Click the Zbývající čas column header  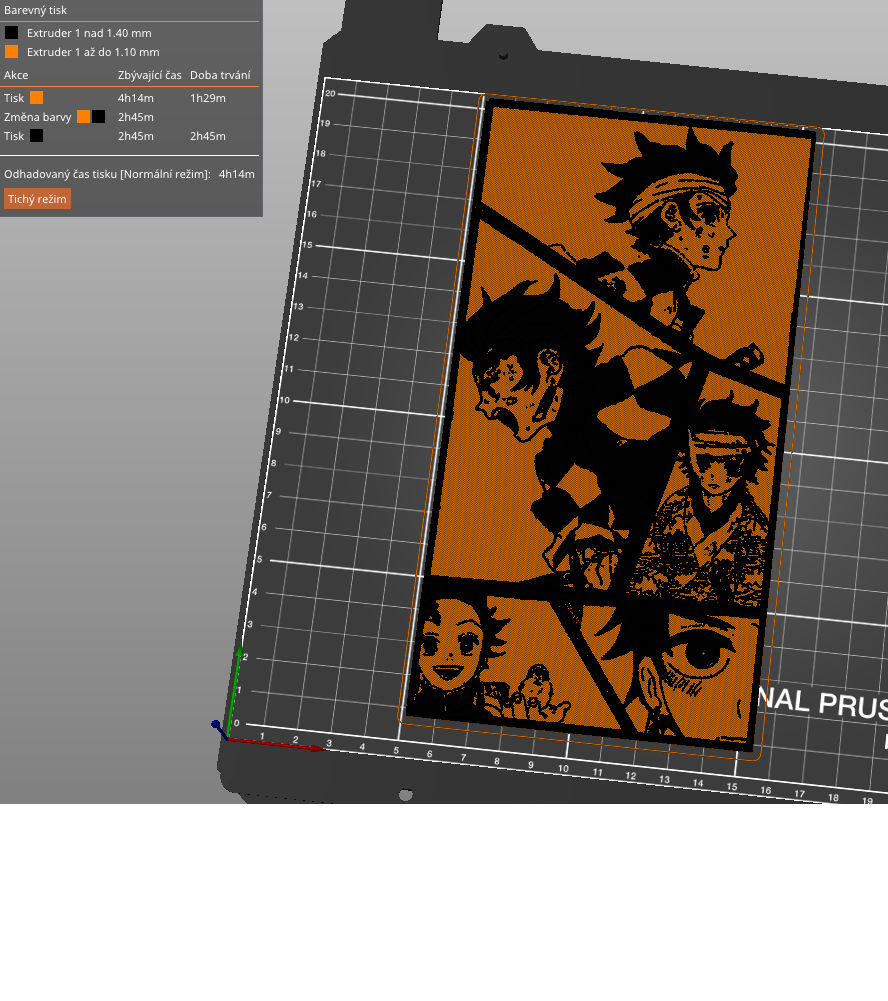[149, 75]
